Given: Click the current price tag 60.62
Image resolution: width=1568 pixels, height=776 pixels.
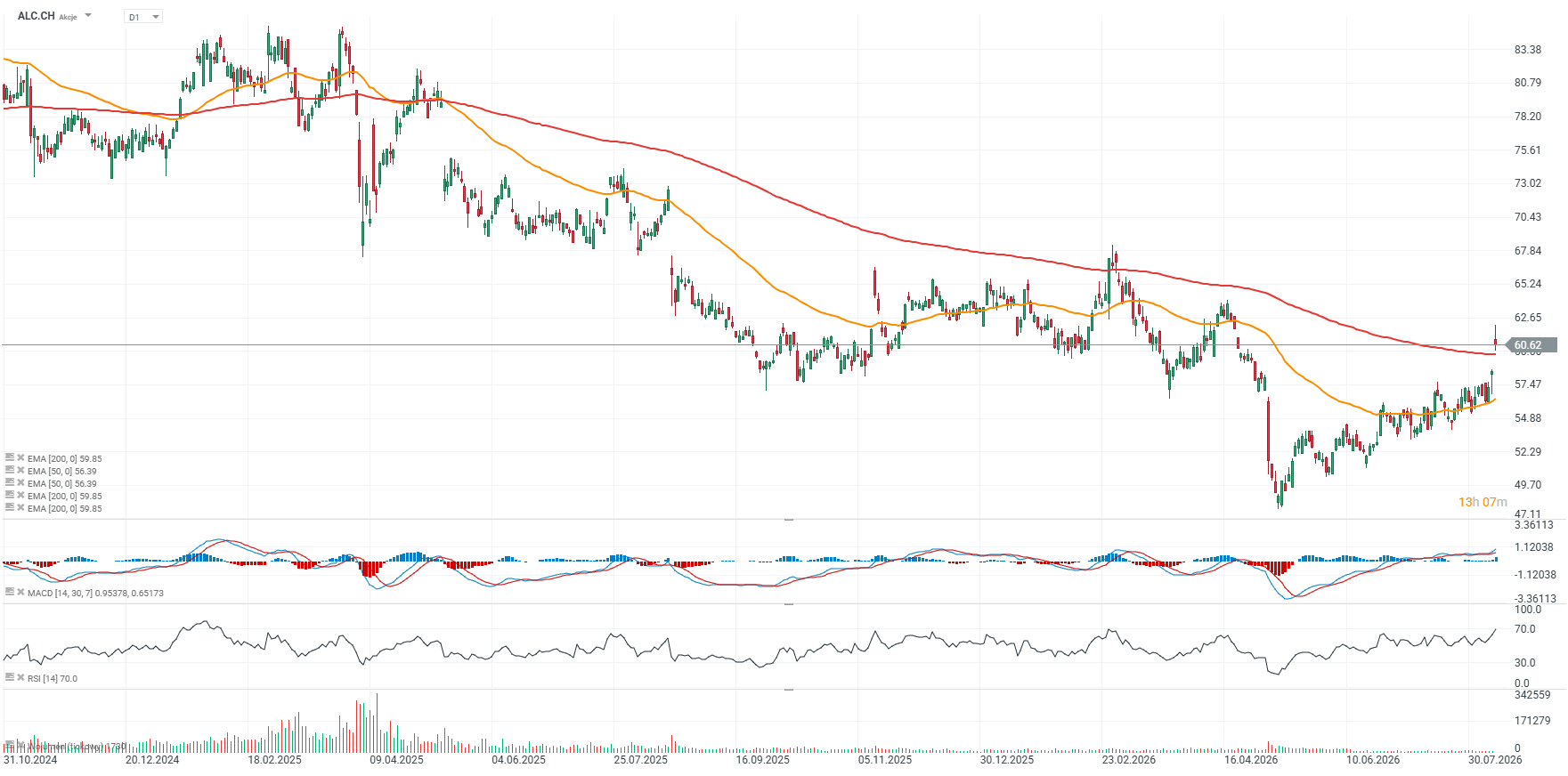Looking at the screenshot, I should (1531, 344).
